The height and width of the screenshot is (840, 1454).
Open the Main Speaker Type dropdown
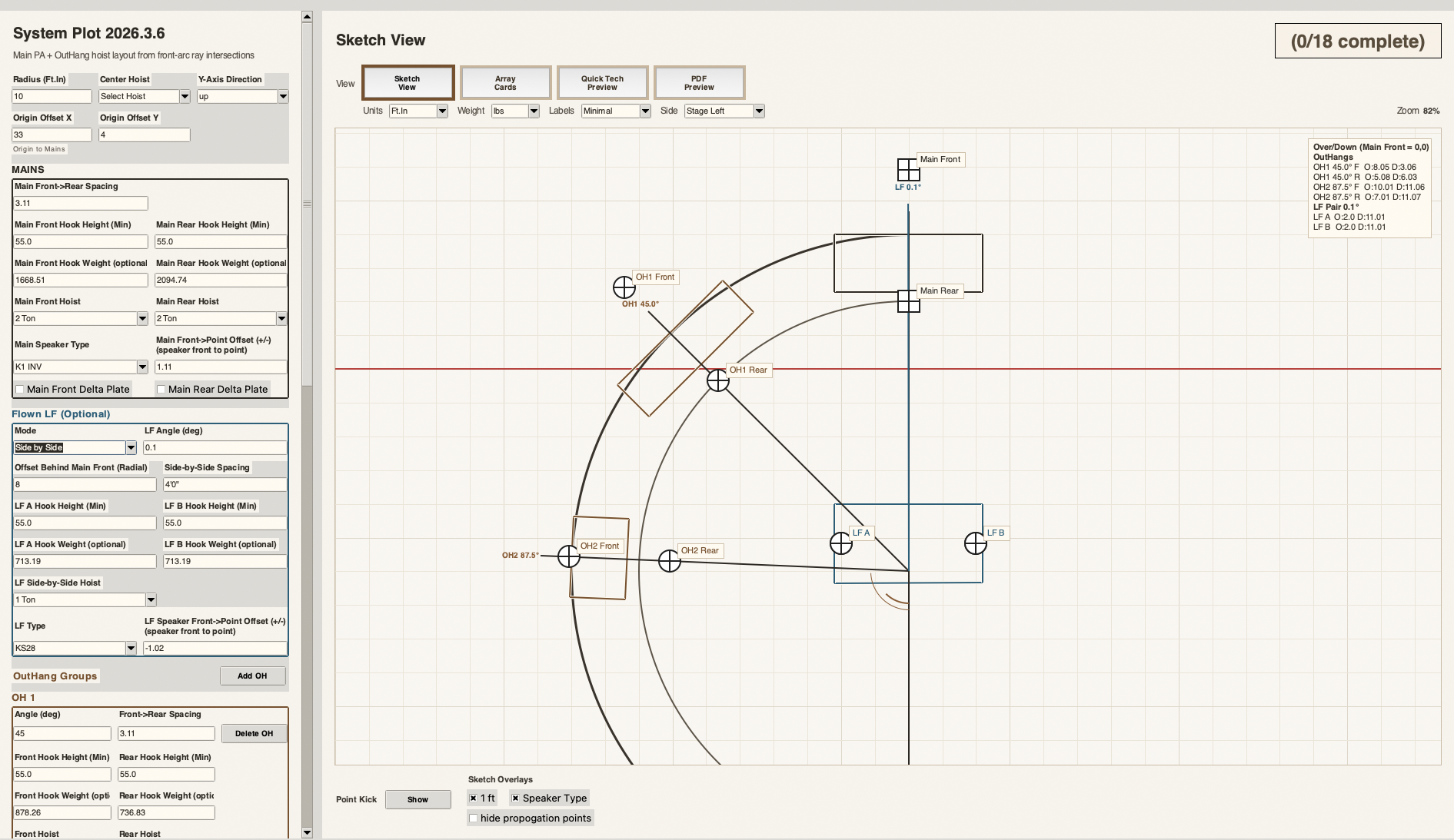(x=80, y=367)
